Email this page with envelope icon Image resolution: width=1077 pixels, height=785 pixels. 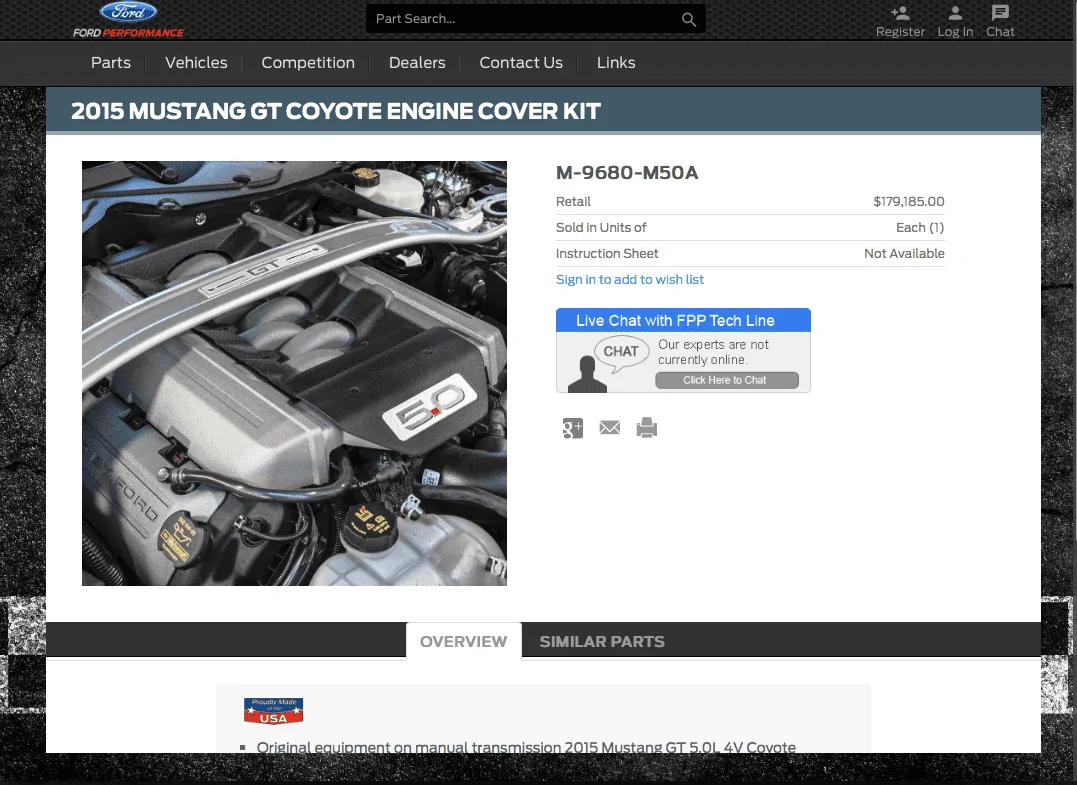click(610, 428)
